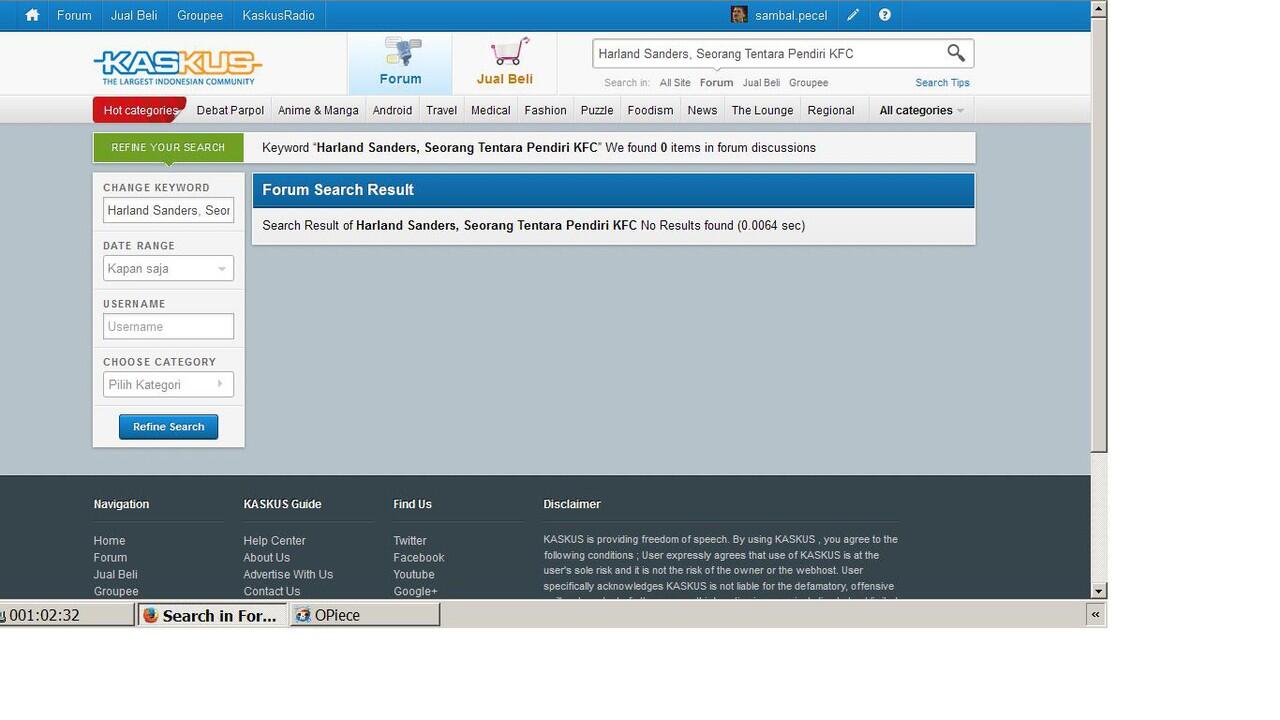Open the Foodism category
Viewport: 1280px width, 720px height.
point(650,110)
